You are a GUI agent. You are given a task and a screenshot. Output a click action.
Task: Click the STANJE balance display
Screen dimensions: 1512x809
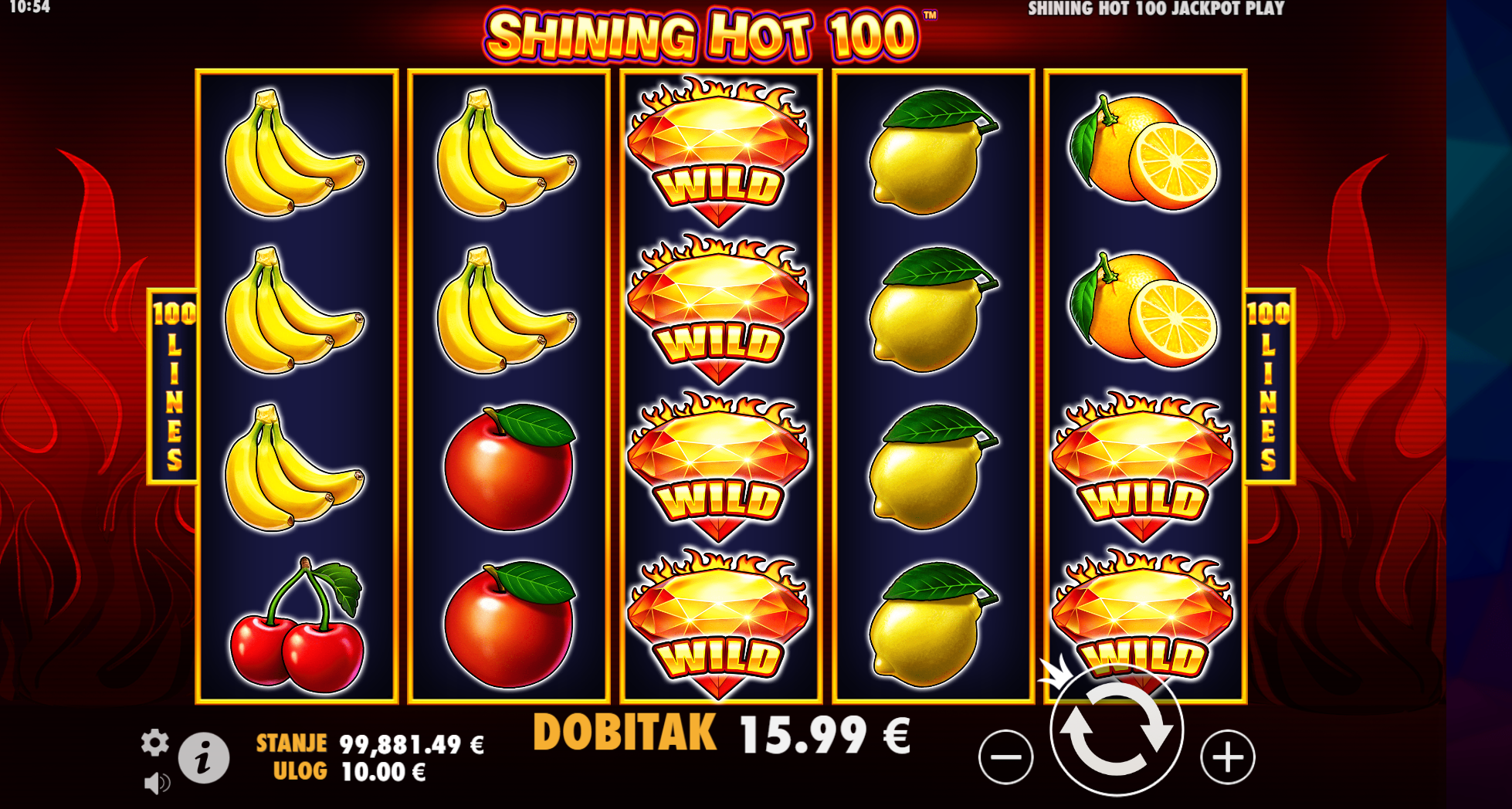point(370,743)
